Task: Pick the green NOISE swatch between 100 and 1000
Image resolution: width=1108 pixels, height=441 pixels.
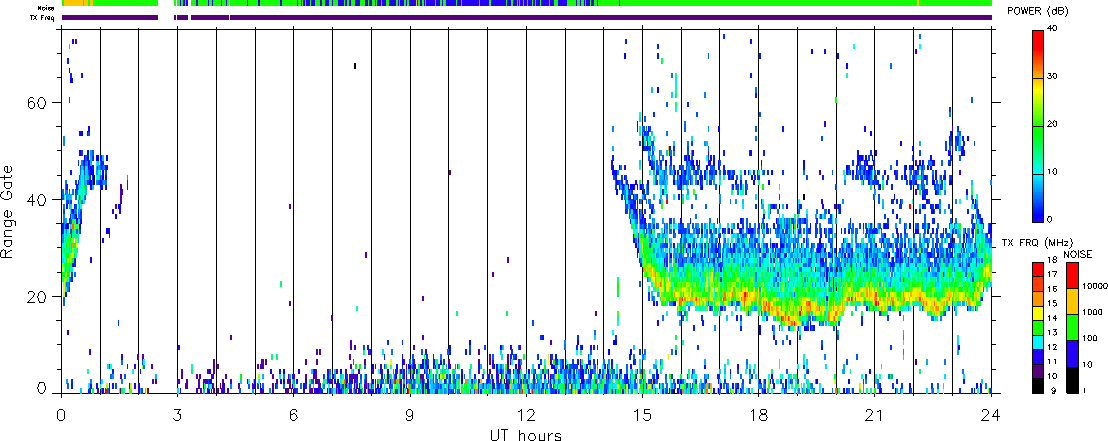Action: (1072, 327)
